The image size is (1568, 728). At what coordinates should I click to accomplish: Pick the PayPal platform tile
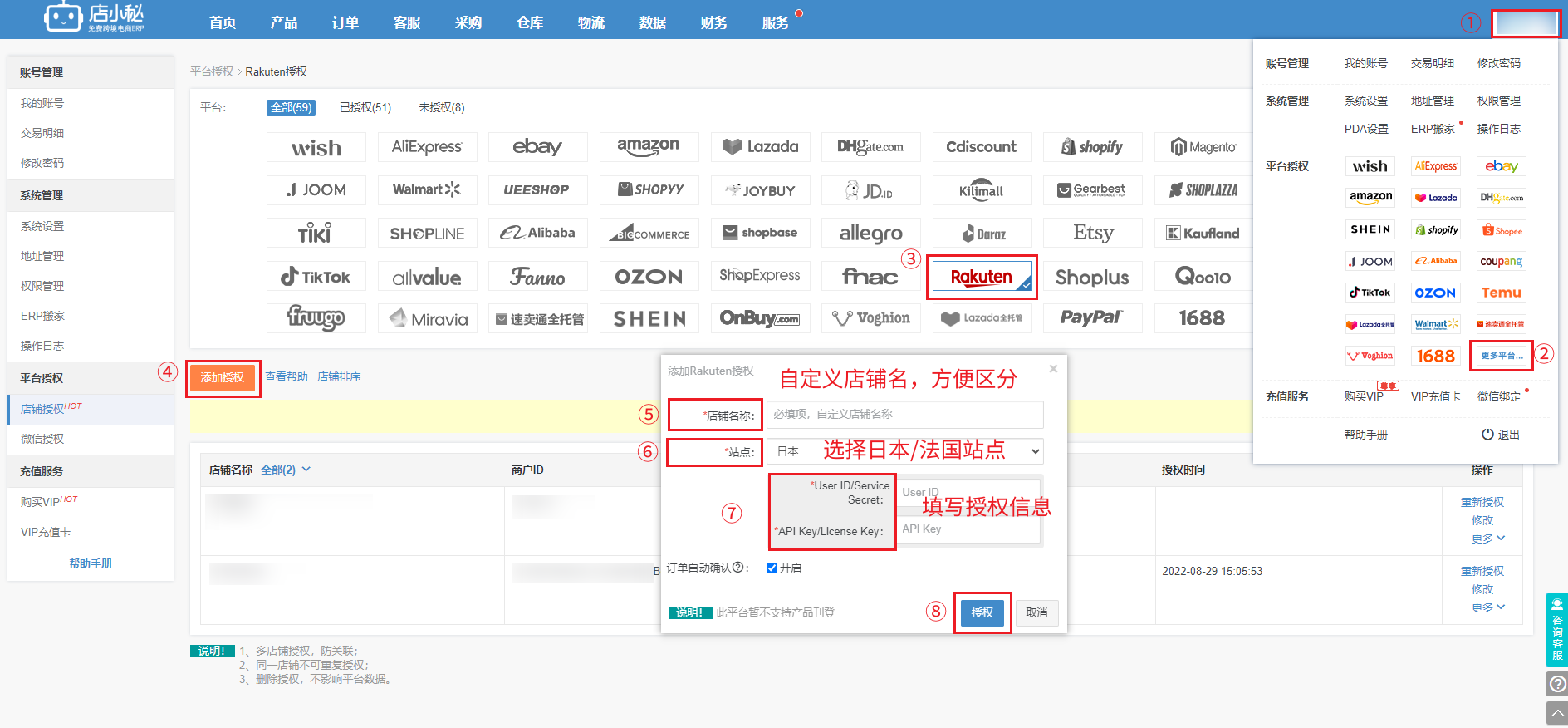click(1092, 318)
